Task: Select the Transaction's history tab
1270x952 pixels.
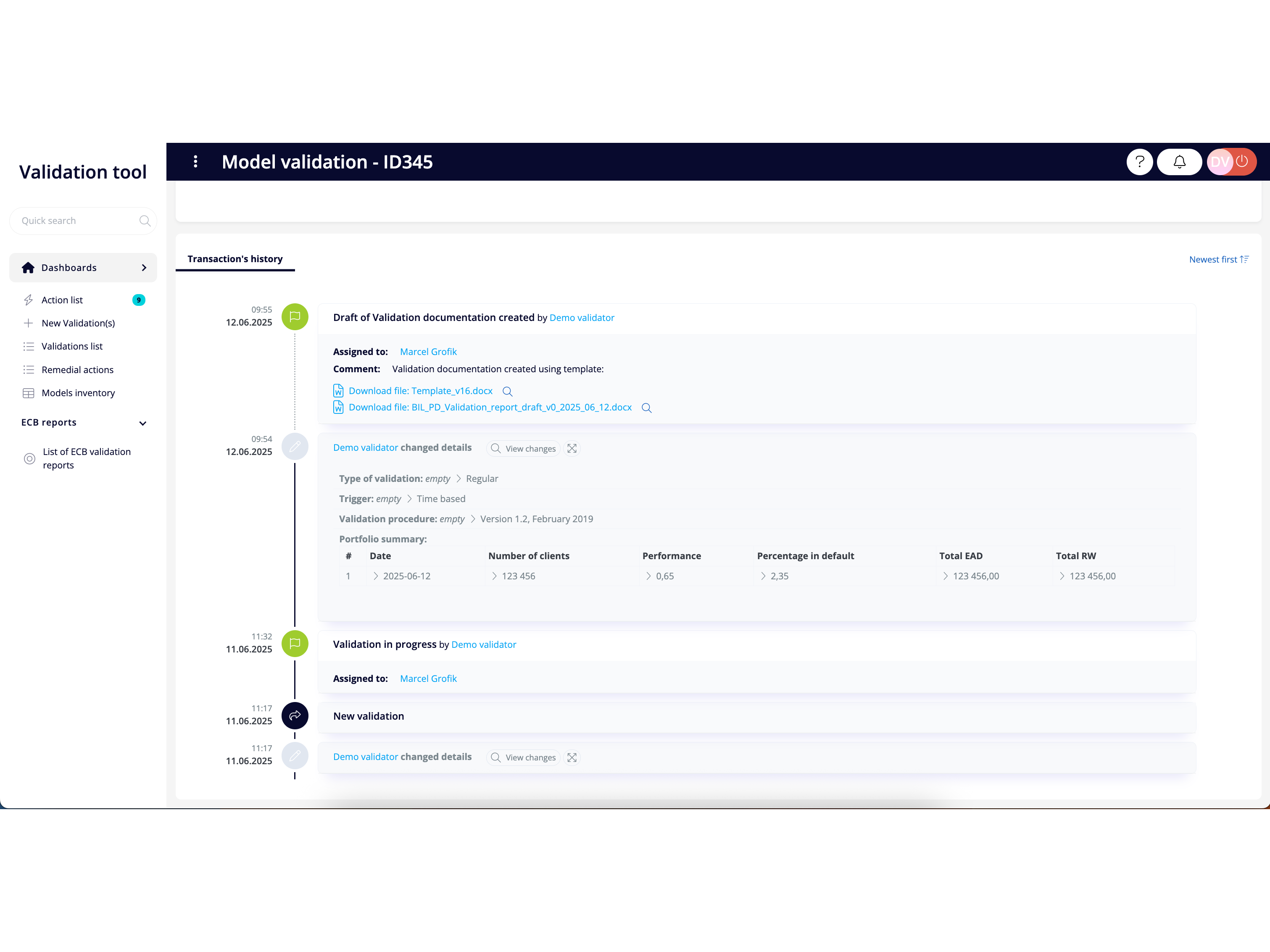Action: pyautogui.click(x=235, y=259)
